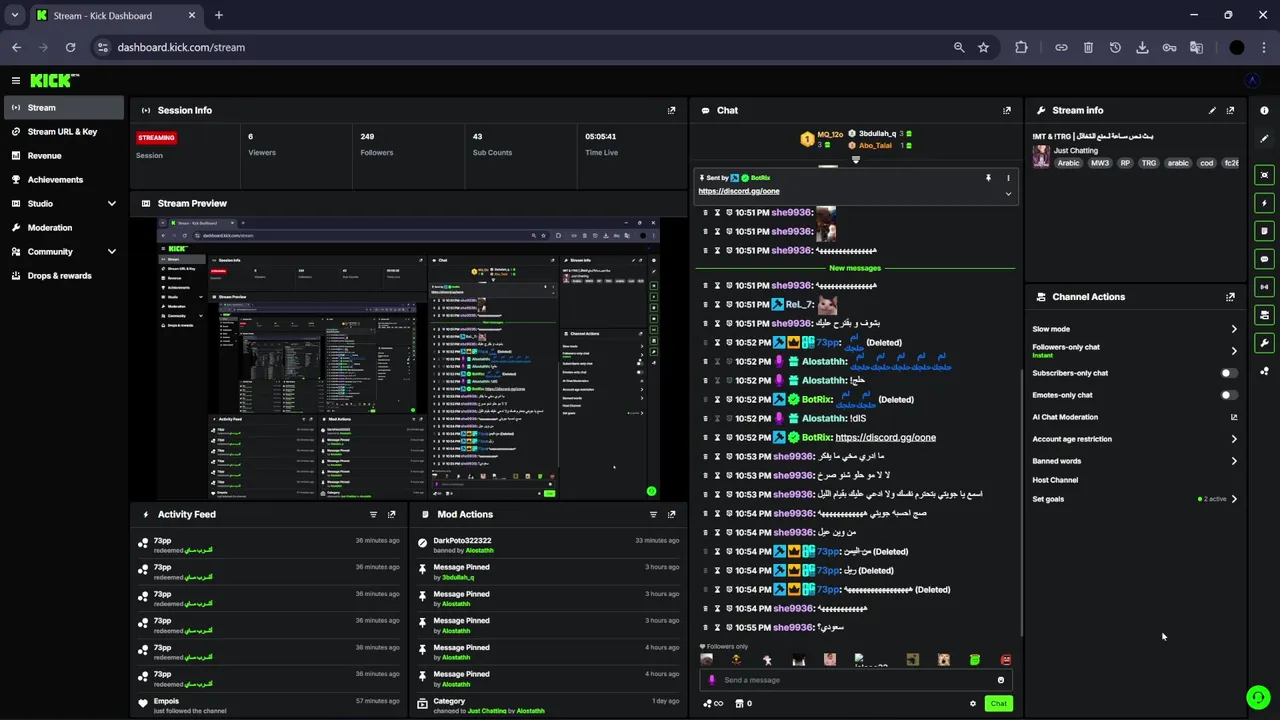This screenshot has width=1280, height=720.
Task: Pop out the Mod Actions panel
Action: (671, 514)
